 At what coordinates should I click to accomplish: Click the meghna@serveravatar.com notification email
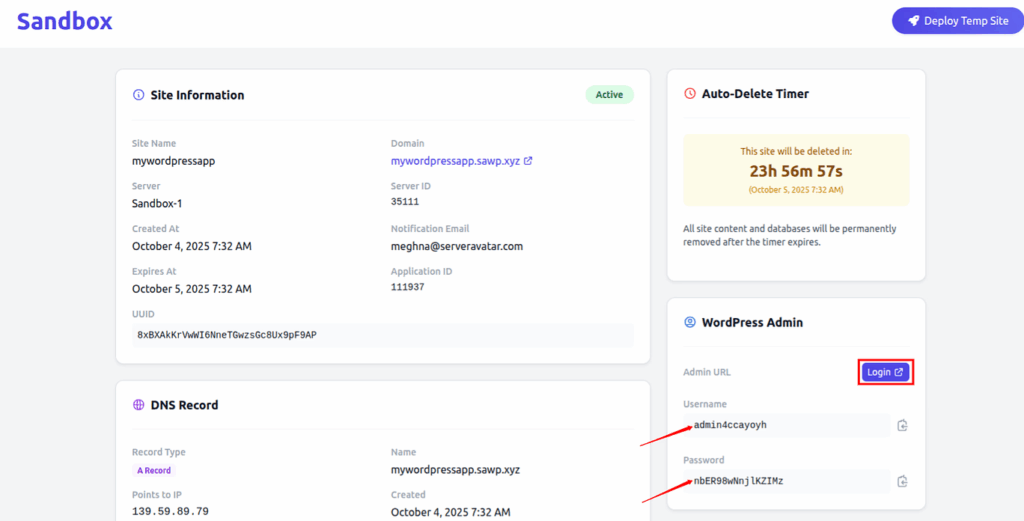[x=456, y=246]
